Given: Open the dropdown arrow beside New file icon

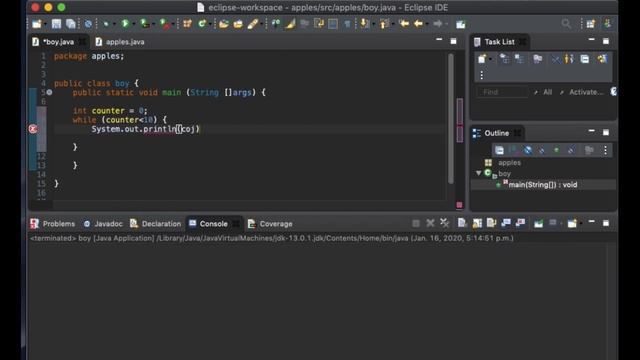Looking at the screenshot, I should point(45,24).
